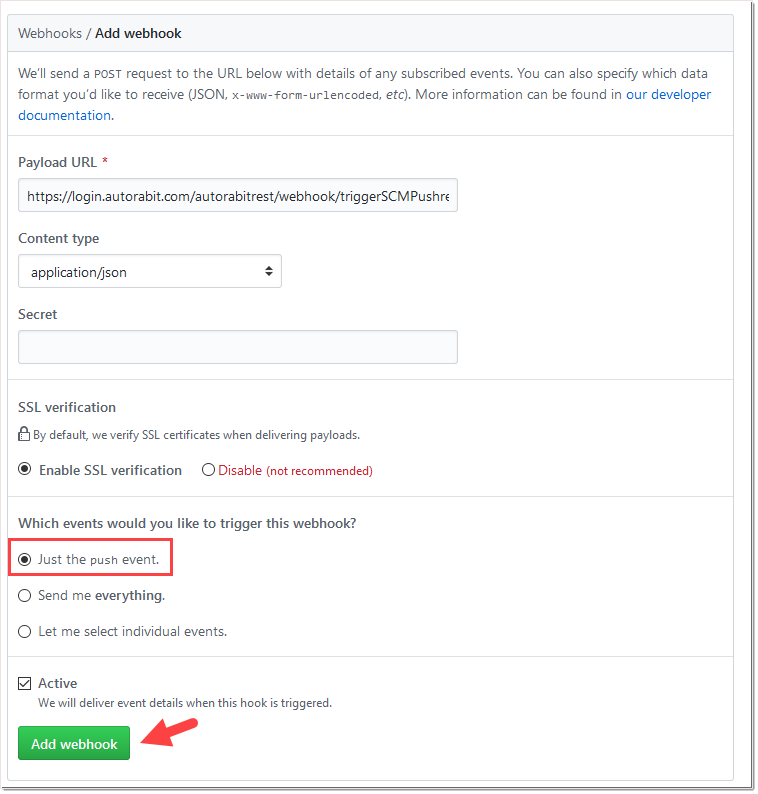Click the SSL verification heading
Screen dimensions: 758x794
point(67,407)
